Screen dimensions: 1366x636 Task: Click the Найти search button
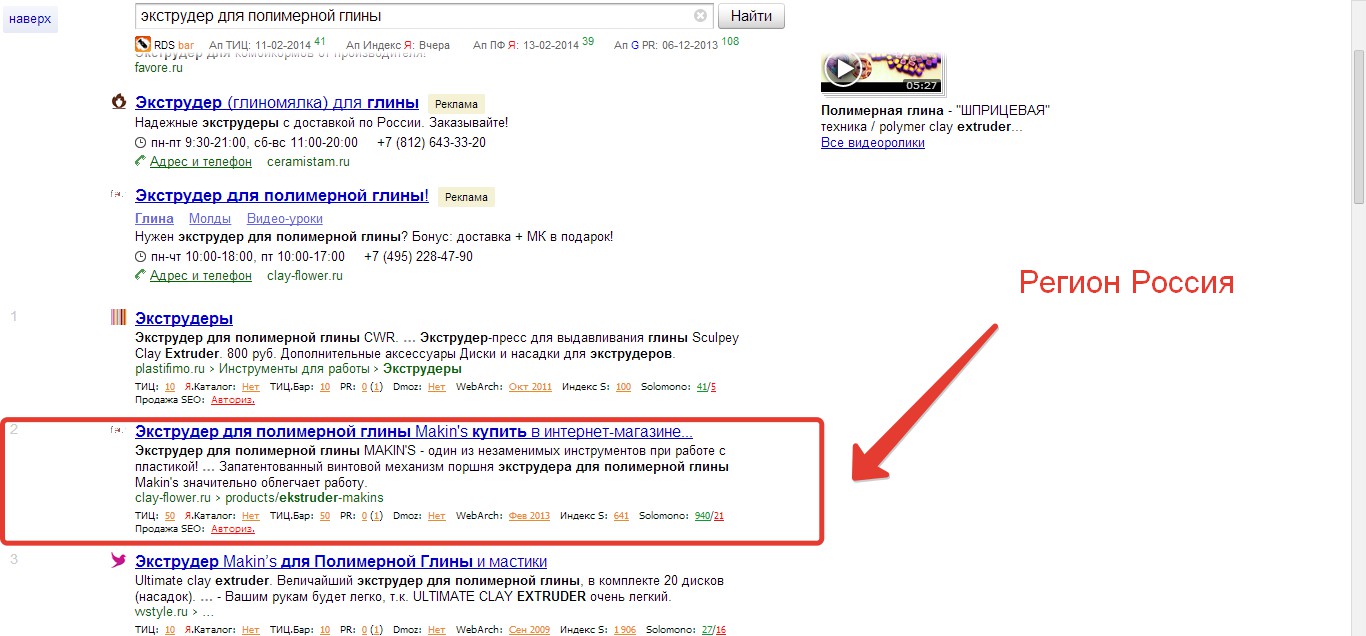[751, 16]
